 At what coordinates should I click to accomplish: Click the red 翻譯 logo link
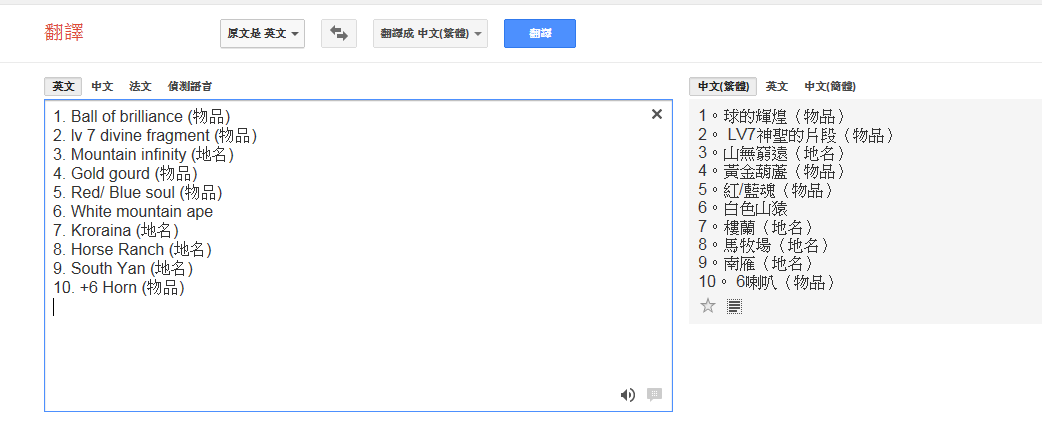coord(64,32)
